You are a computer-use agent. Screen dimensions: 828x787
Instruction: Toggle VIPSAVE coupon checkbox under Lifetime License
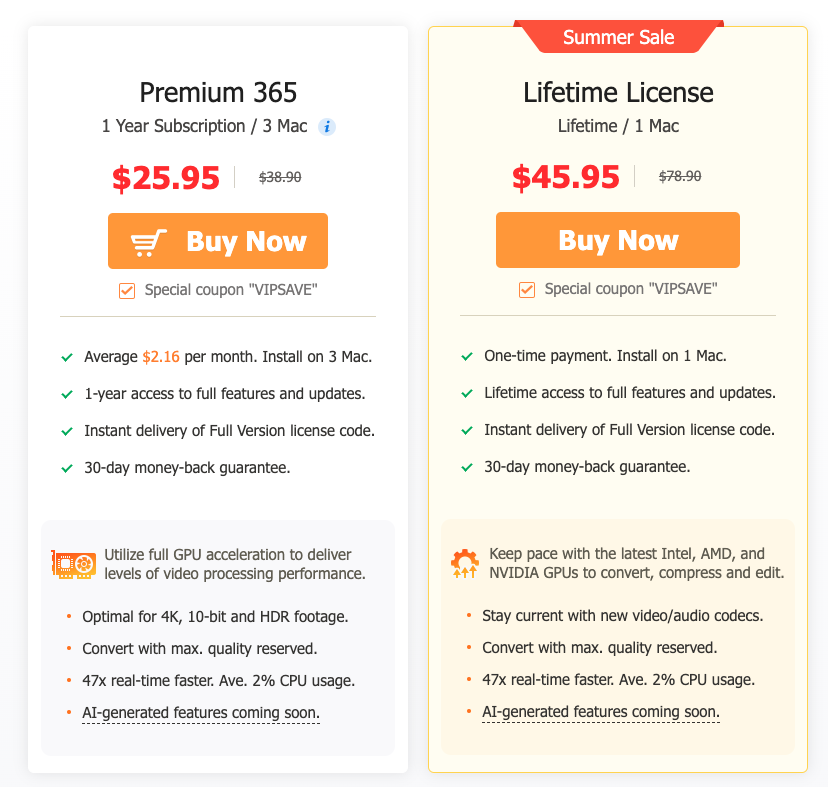coord(527,291)
